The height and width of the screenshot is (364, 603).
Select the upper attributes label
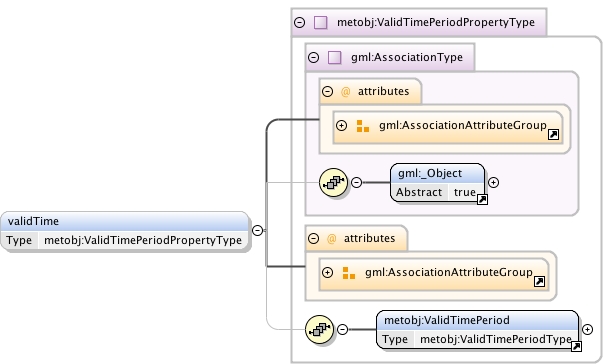point(383,91)
